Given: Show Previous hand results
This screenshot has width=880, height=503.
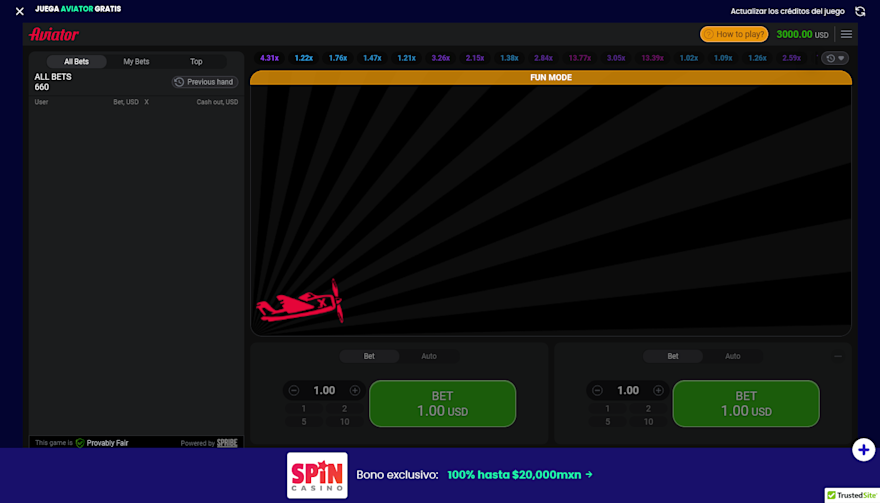Looking at the screenshot, I should [x=205, y=82].
